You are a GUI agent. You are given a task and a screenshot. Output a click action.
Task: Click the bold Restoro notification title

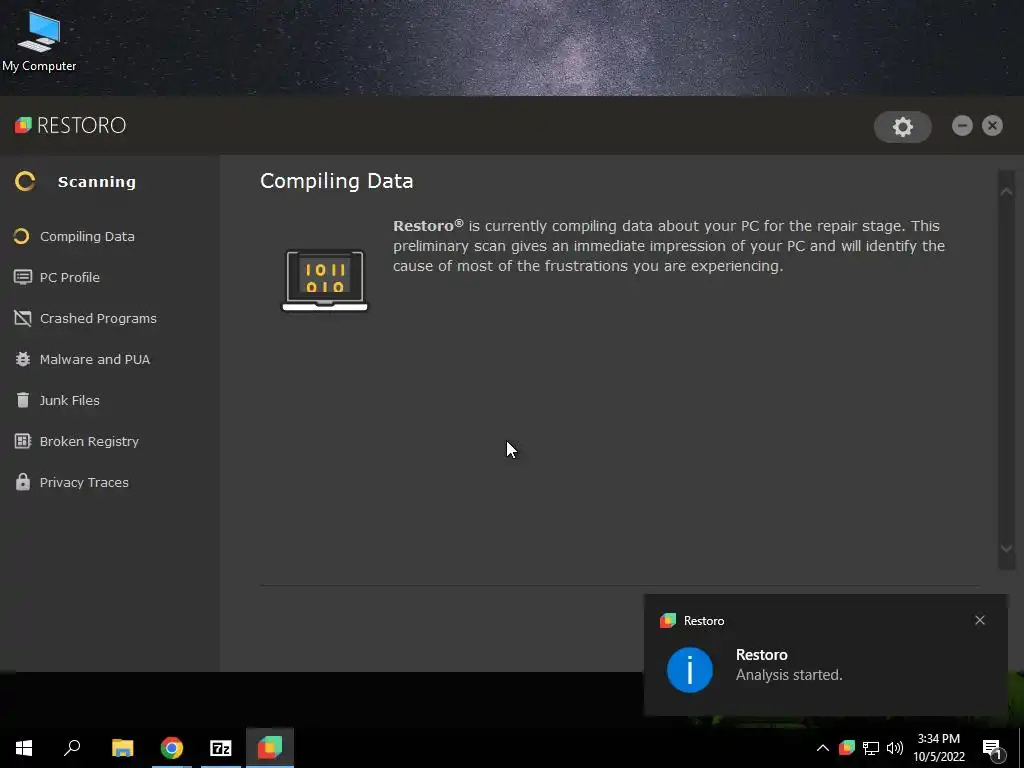(761, 654)
